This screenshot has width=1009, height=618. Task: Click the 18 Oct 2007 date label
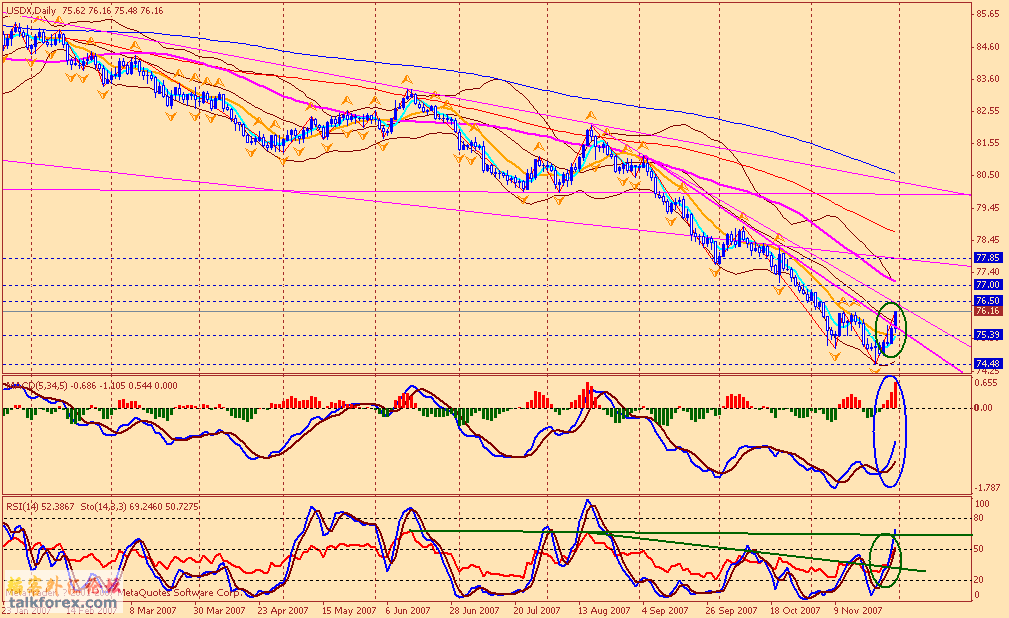pyautogui.click(x=795, y=610)
